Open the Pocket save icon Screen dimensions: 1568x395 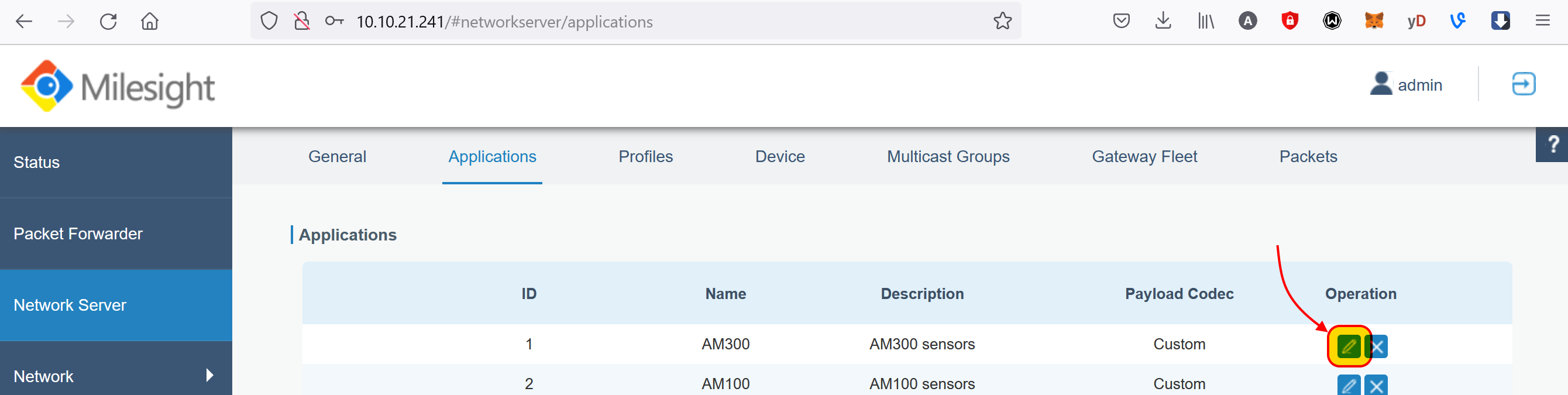coord(1121,22)
